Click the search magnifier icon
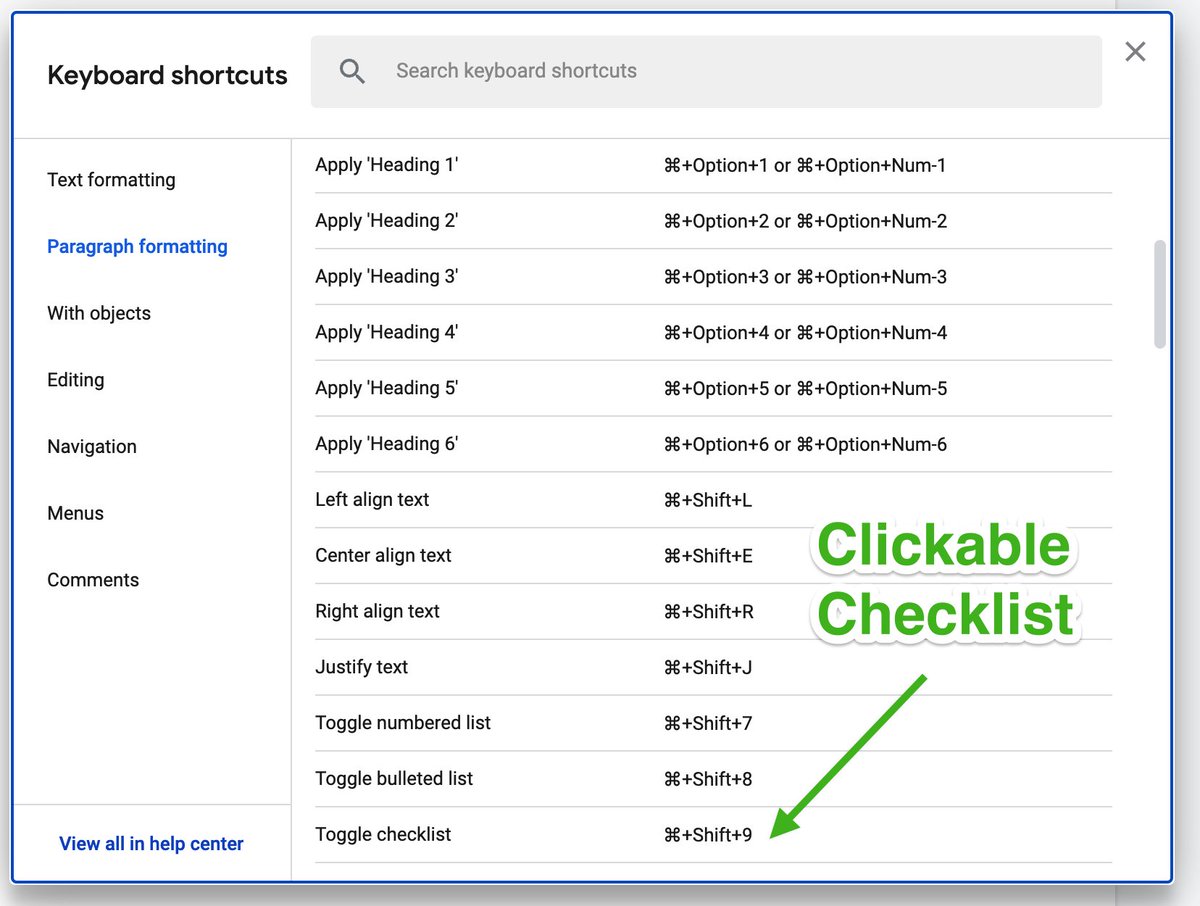Image resolution: width=1200 pixels, height=906 pixels. point(352,71)
